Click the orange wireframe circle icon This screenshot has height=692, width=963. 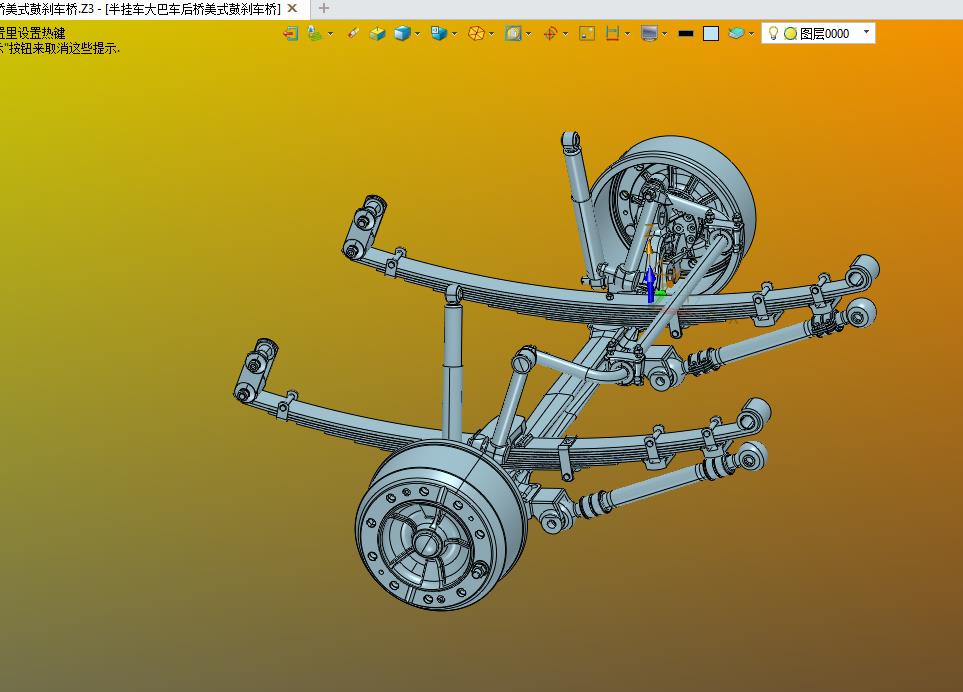click(x=476, y=33)
